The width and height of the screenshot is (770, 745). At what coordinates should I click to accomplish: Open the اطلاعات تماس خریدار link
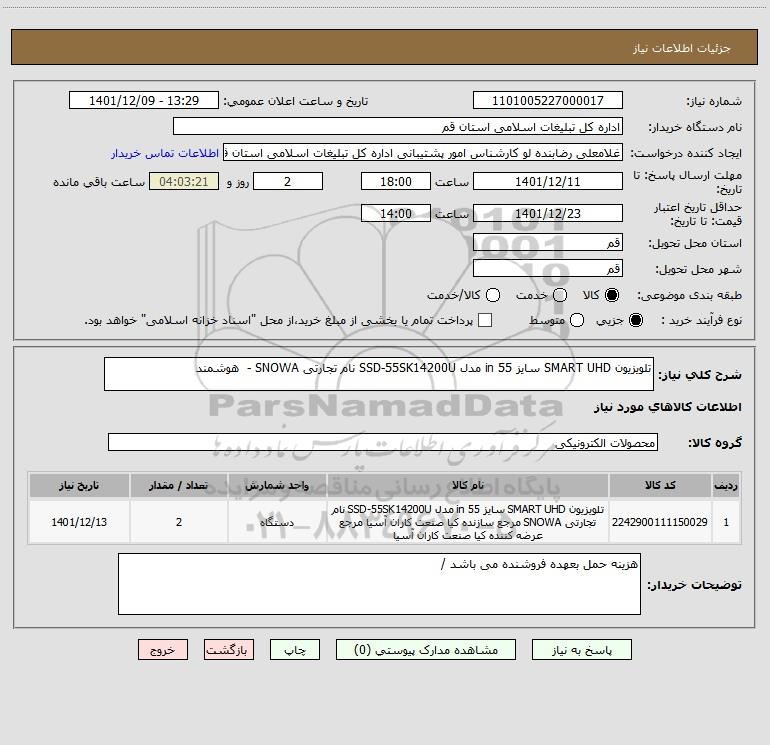[165, 153]
